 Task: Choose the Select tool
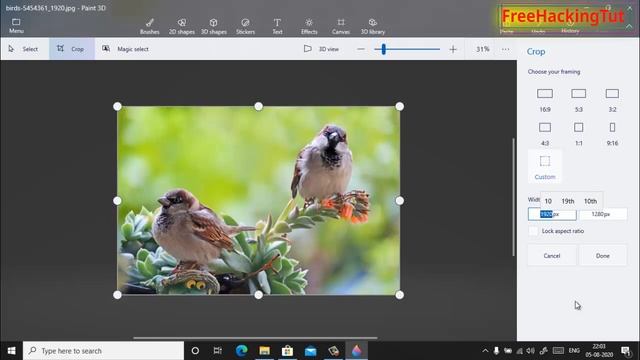click(24, 49)
